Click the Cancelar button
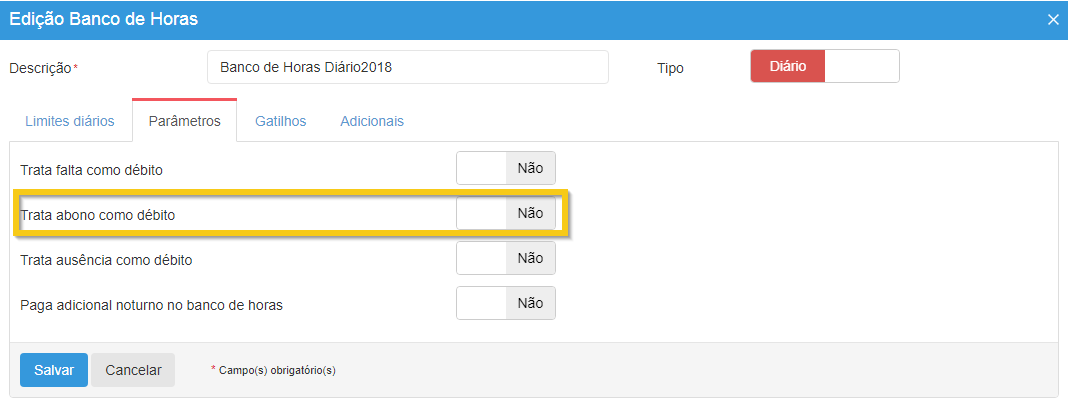This screenshot has width=1069, height=403. click(133, 370)
